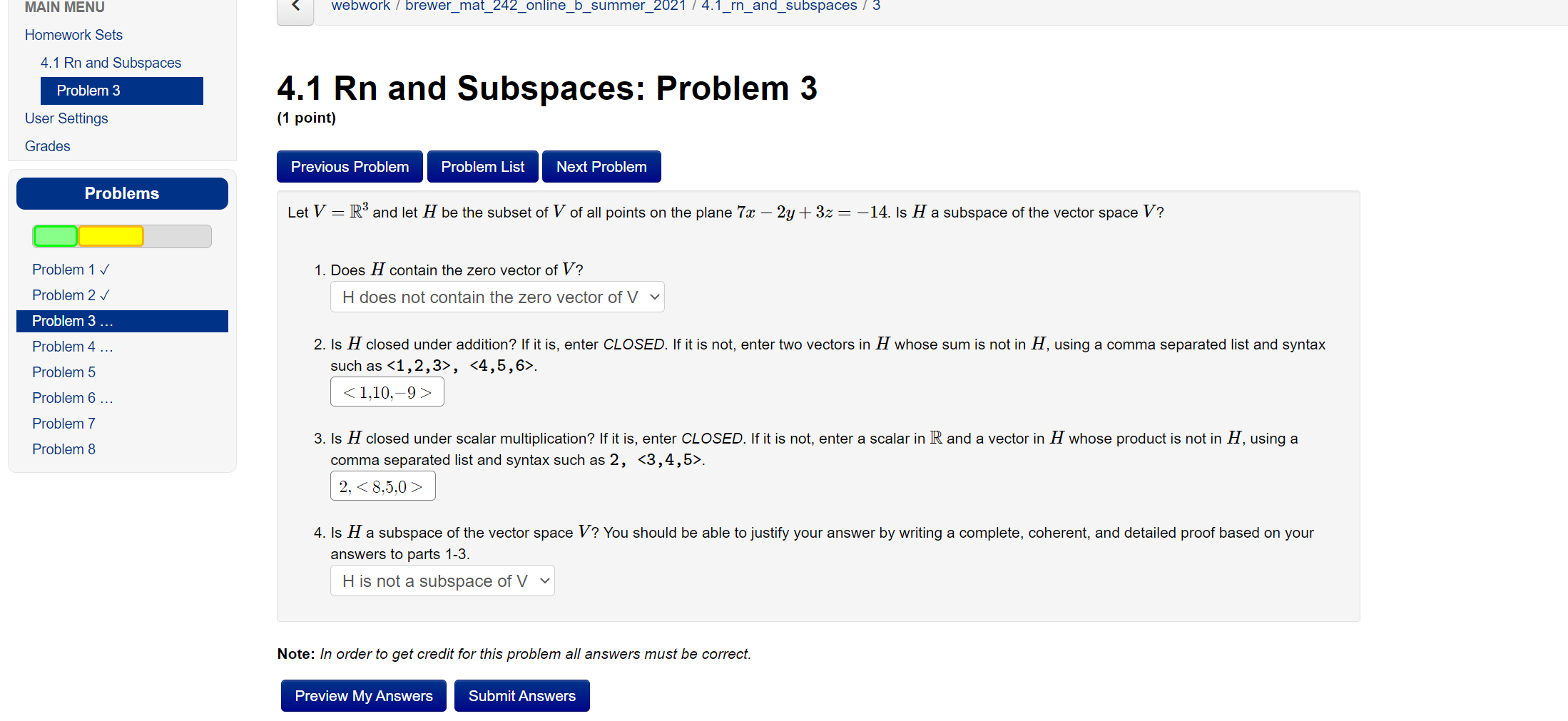This screenshot has height=721, width=1568.
Task: Expand Problem 3 in the sidebar
Action: (71, 321)
